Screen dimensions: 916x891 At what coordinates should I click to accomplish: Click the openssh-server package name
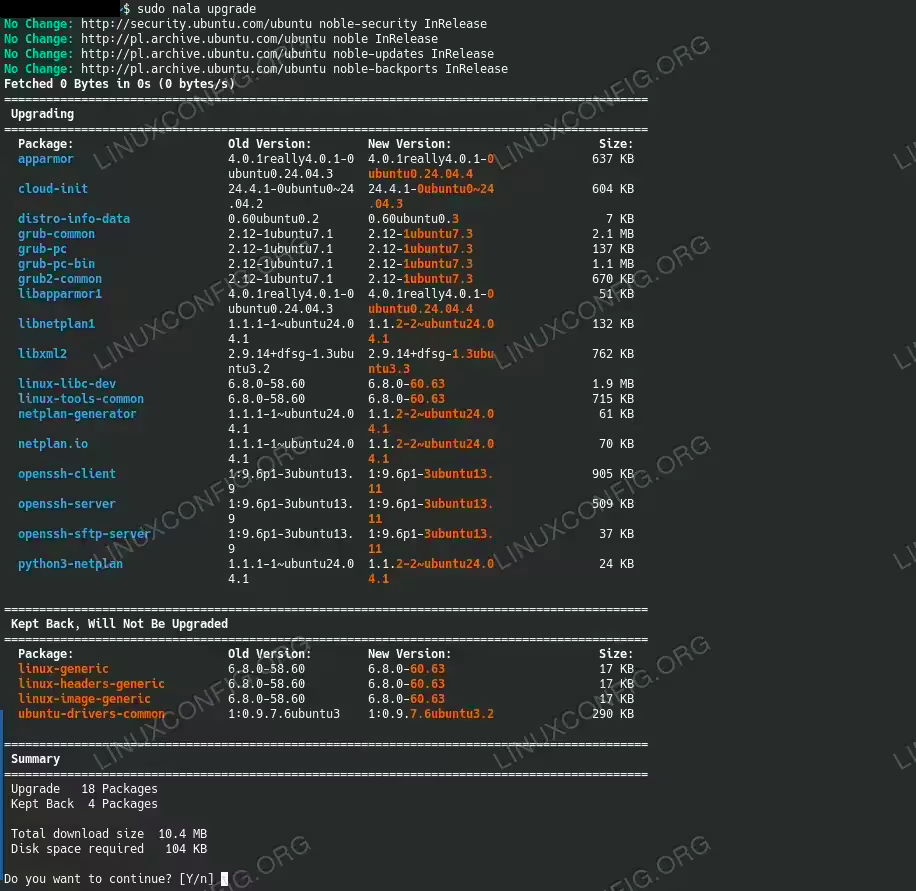coord(67,504)
